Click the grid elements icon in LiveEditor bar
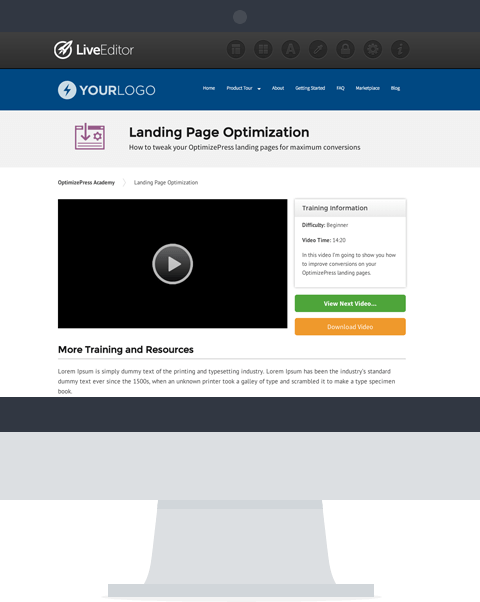Image resolution: width=480 pixels, height=602 pixels. (263, 50)
